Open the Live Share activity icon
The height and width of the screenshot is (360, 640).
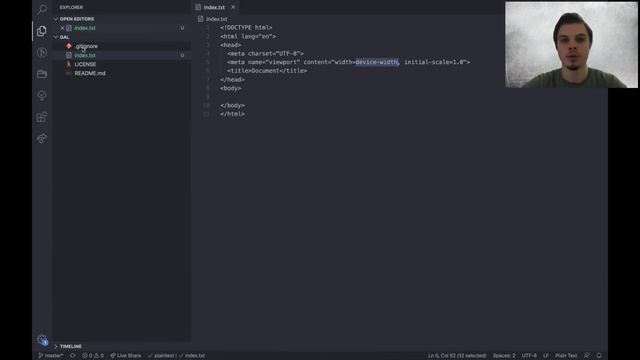click(42, 138)
